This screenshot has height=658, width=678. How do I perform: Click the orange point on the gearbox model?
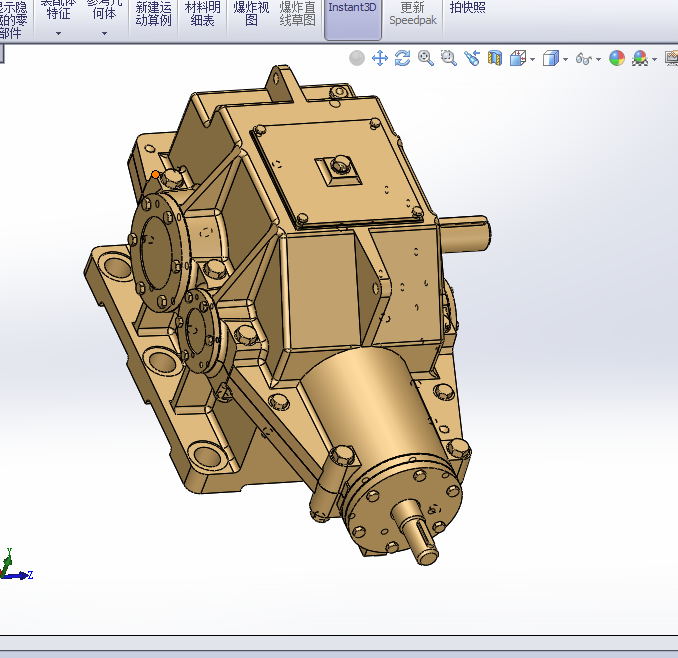(155, 175)
